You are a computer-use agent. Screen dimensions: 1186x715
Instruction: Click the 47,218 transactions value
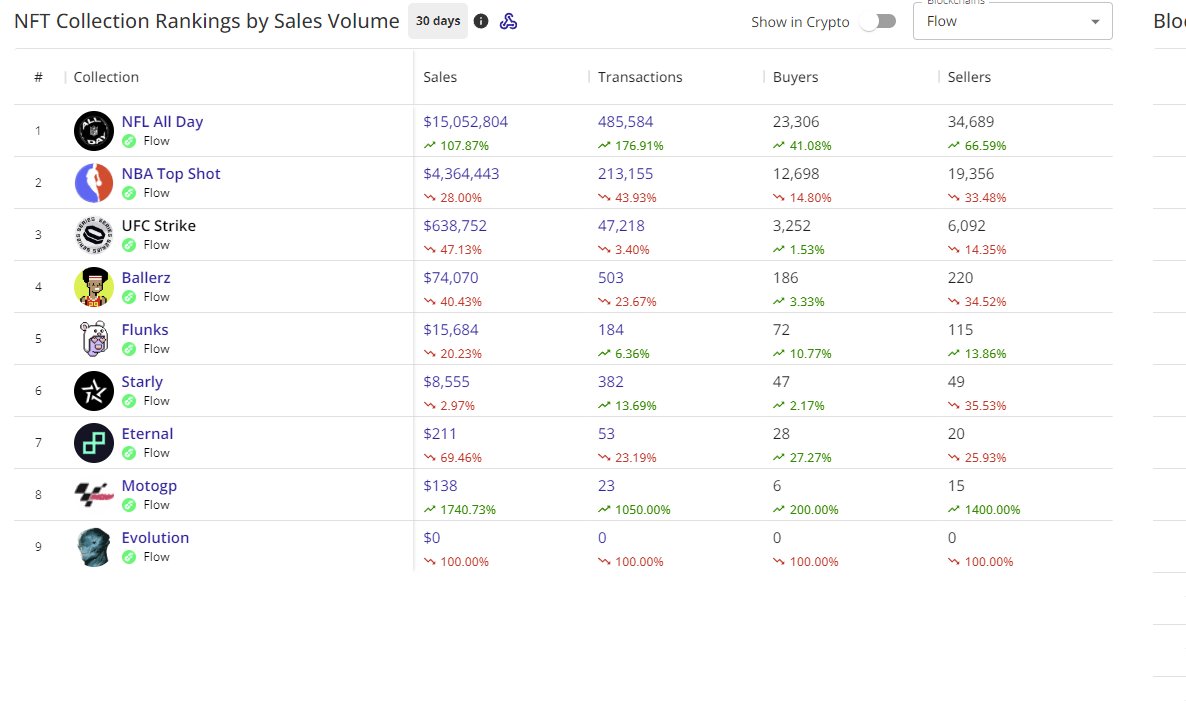point(621,226)
